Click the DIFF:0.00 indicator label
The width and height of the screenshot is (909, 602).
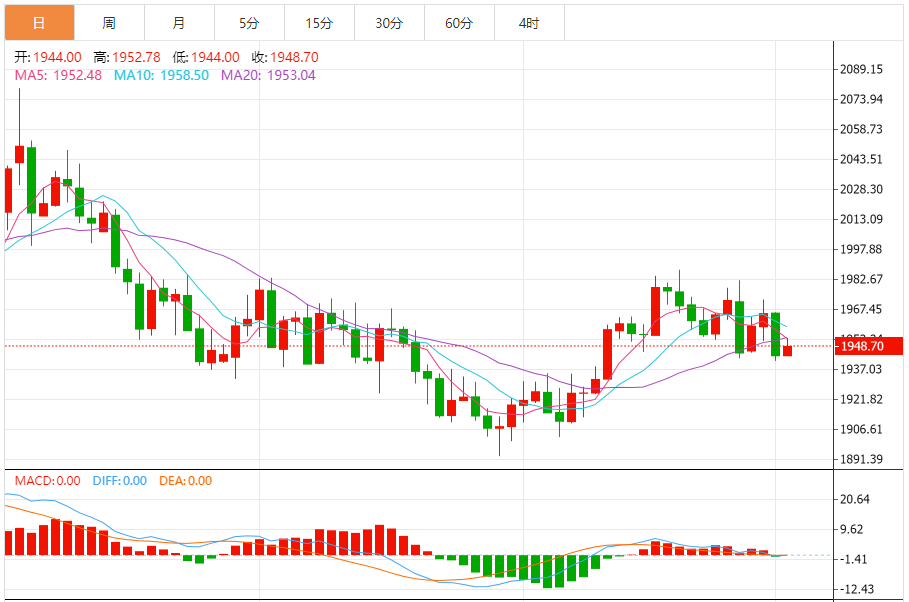coord(119,481)
